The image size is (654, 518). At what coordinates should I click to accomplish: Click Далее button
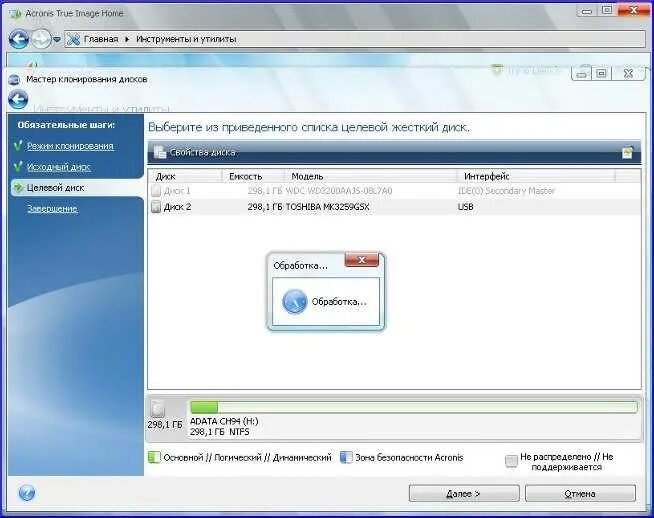click(464, 493)
